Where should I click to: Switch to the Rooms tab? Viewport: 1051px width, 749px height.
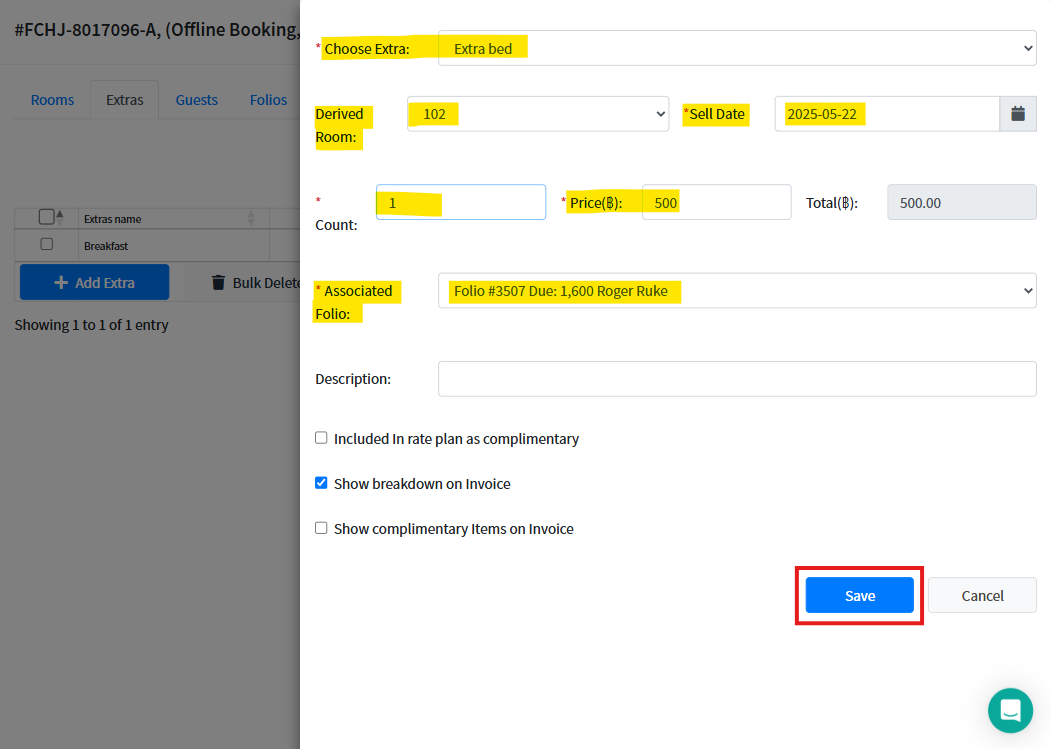pos(52,100)
